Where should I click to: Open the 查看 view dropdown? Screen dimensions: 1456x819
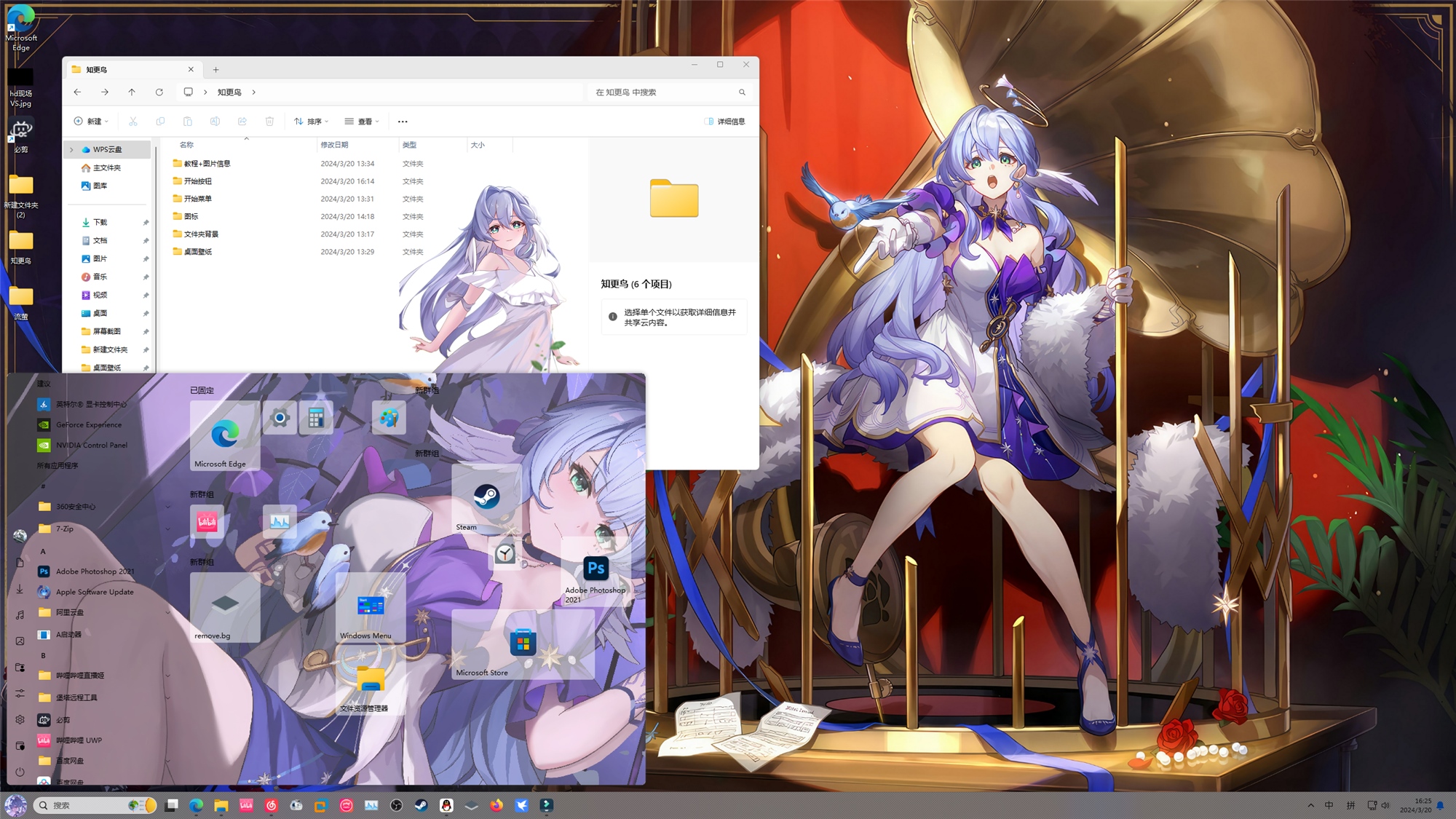click(362, 122)
